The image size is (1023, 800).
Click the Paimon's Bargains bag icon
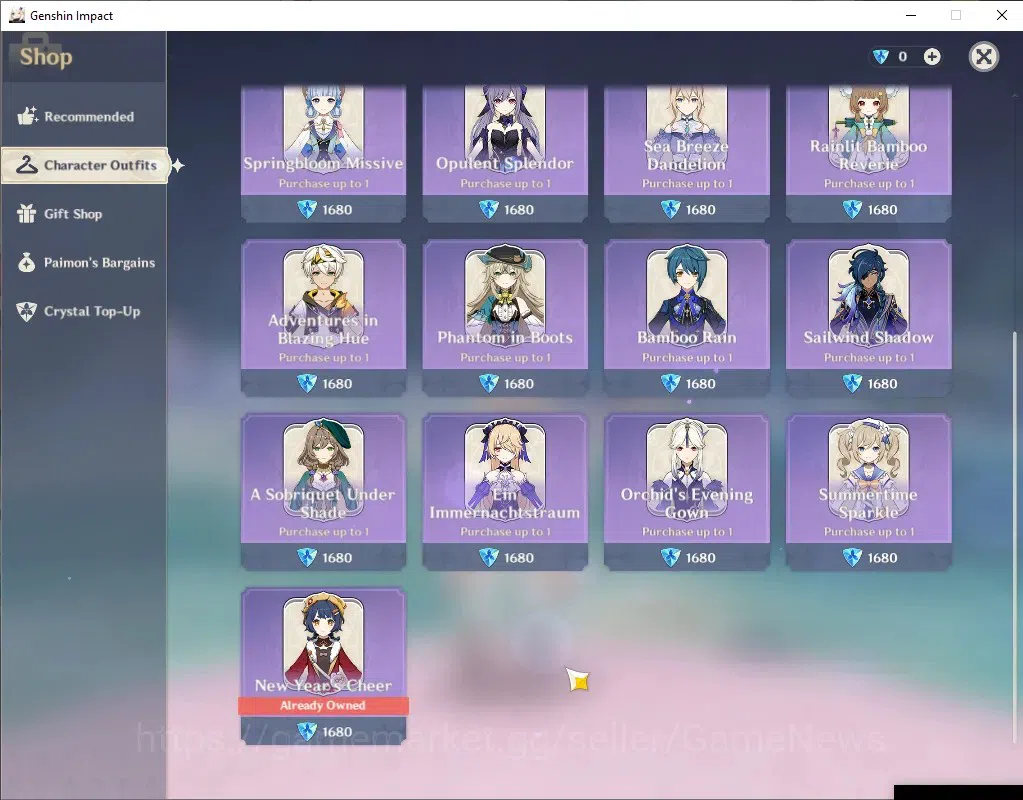point(27,262)
